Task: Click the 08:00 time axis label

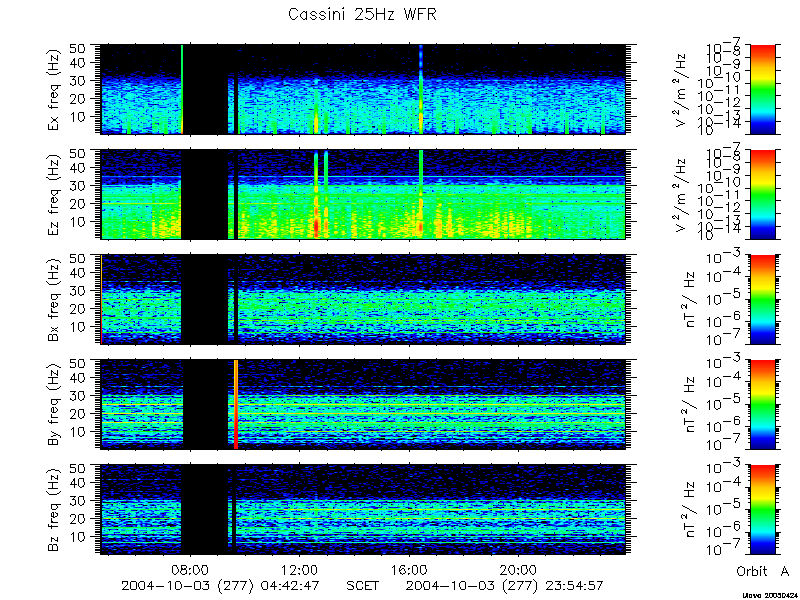Action: pyautogui.click(x=190, y=569)
